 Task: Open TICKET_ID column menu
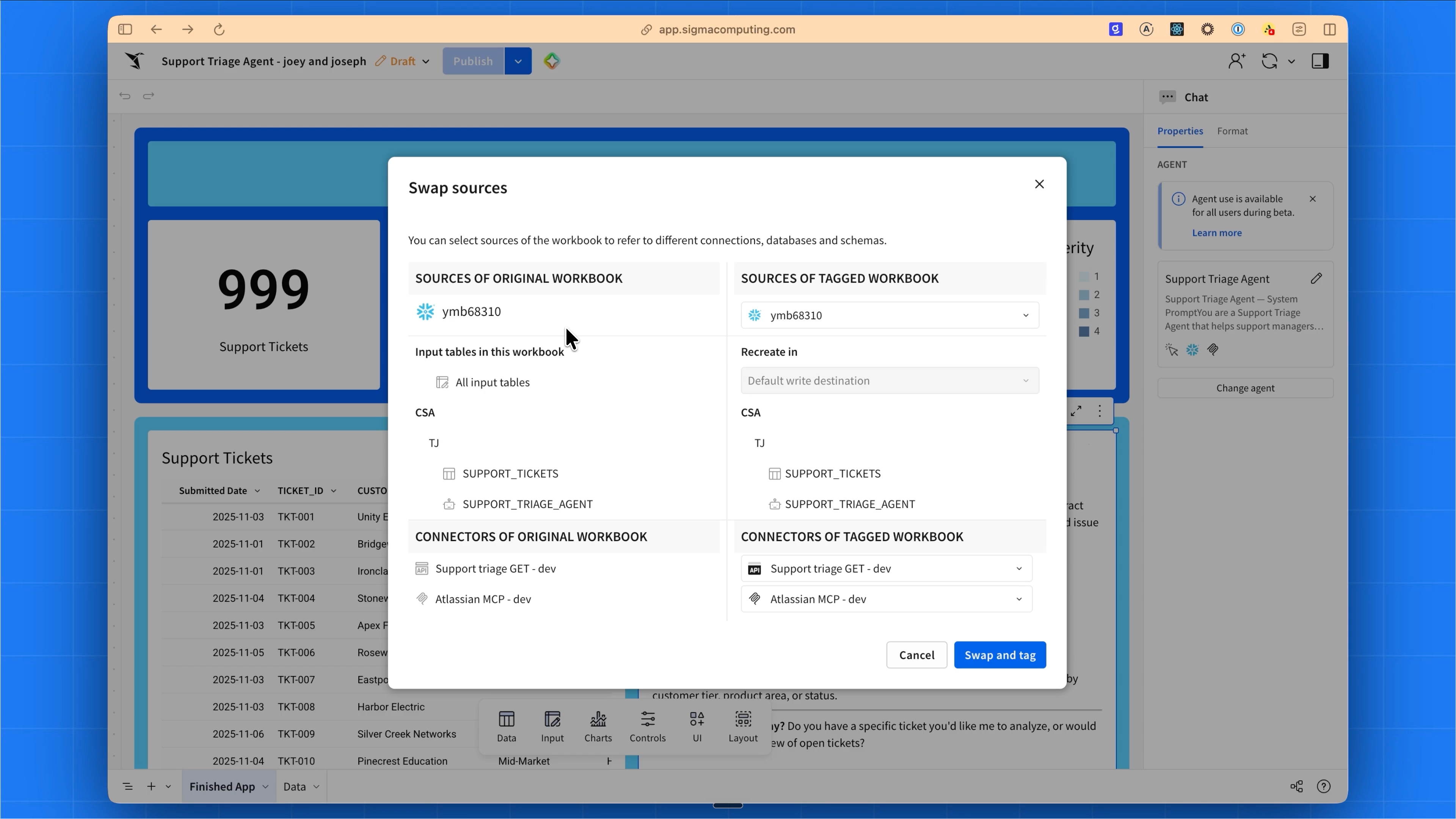334,491
